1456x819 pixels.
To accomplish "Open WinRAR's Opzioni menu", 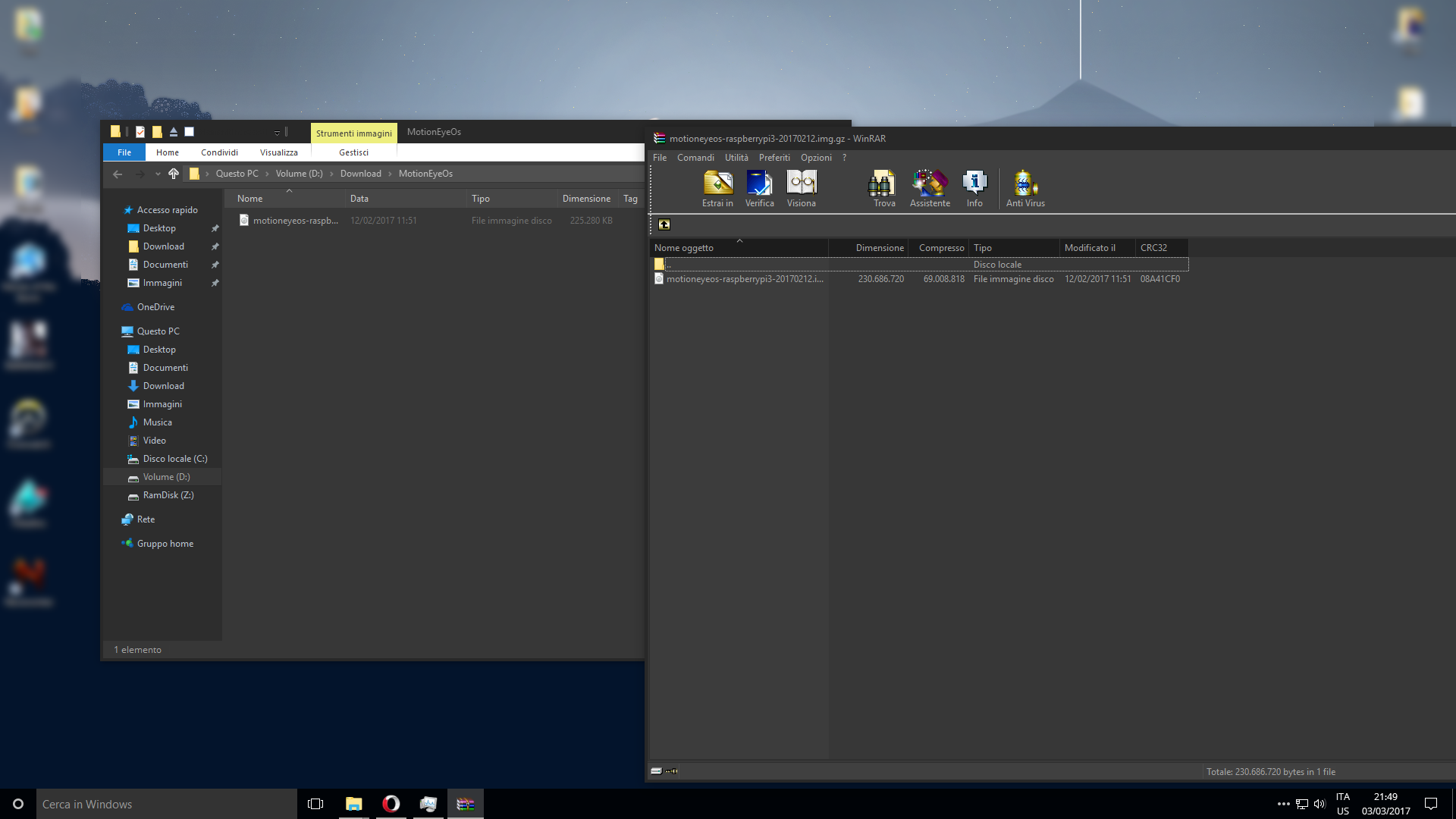I will [816, 158].
